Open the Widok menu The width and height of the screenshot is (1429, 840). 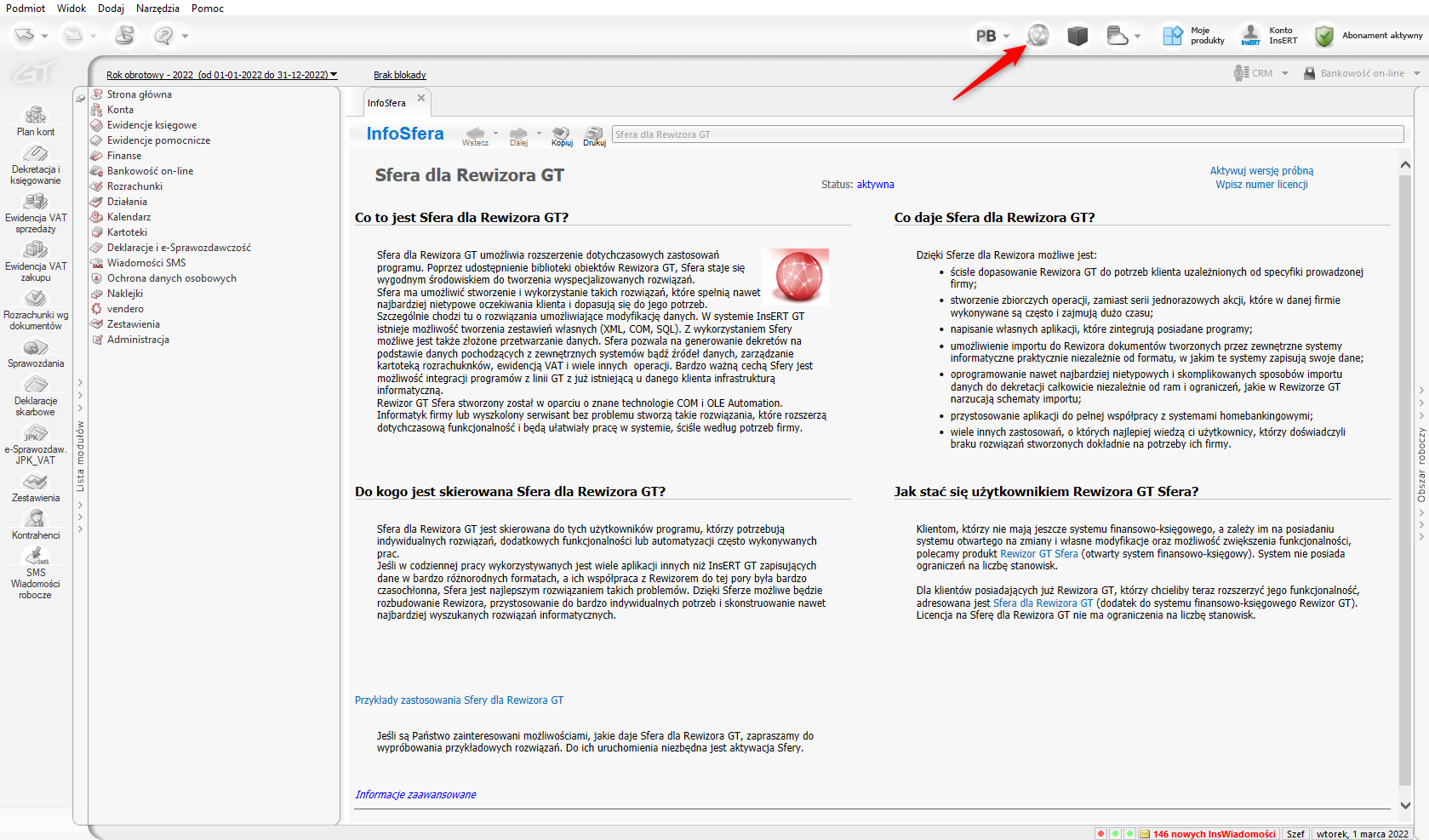click(x=71, y=9)
